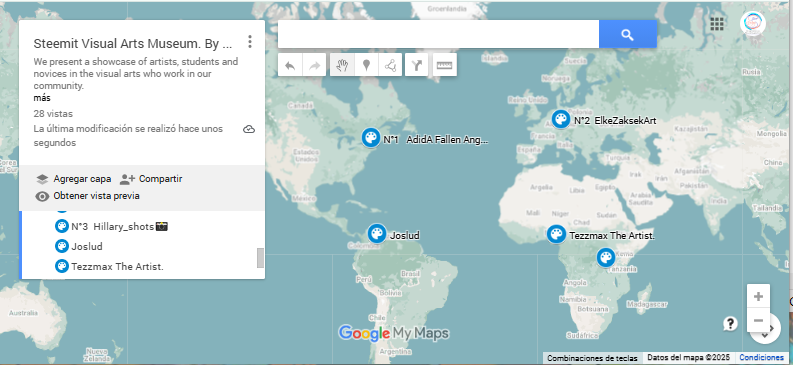The width and height of the screenshot is (793, 365).
Task: Zoom out with the minus button
Action: [x=758, y=320]
